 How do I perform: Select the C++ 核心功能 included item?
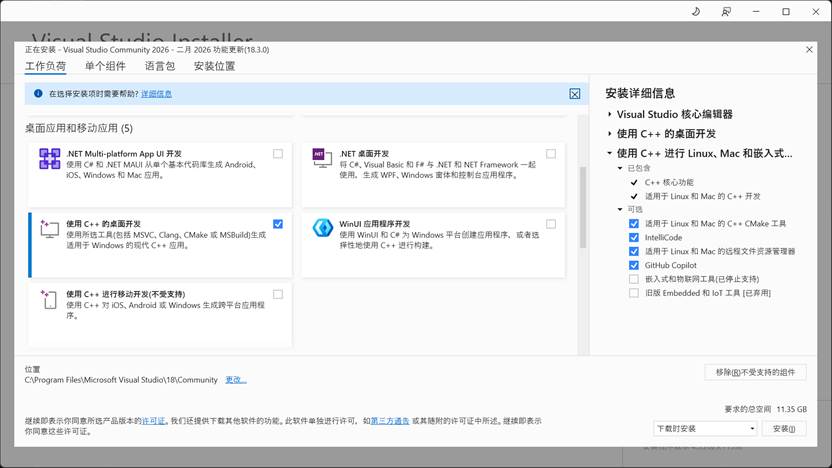(669, 182)
